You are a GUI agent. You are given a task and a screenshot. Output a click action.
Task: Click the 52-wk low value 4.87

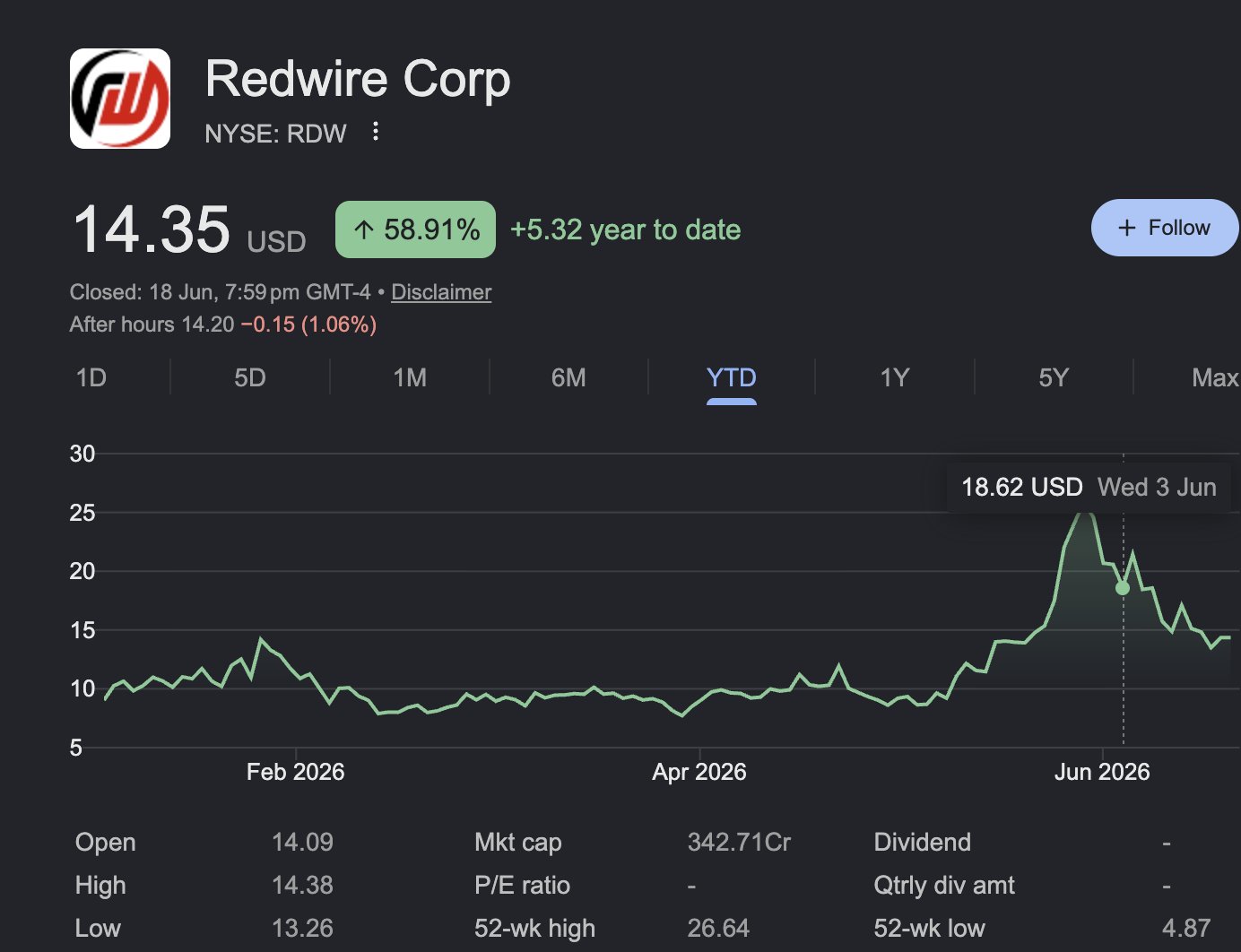click(x=1186, y=929)
